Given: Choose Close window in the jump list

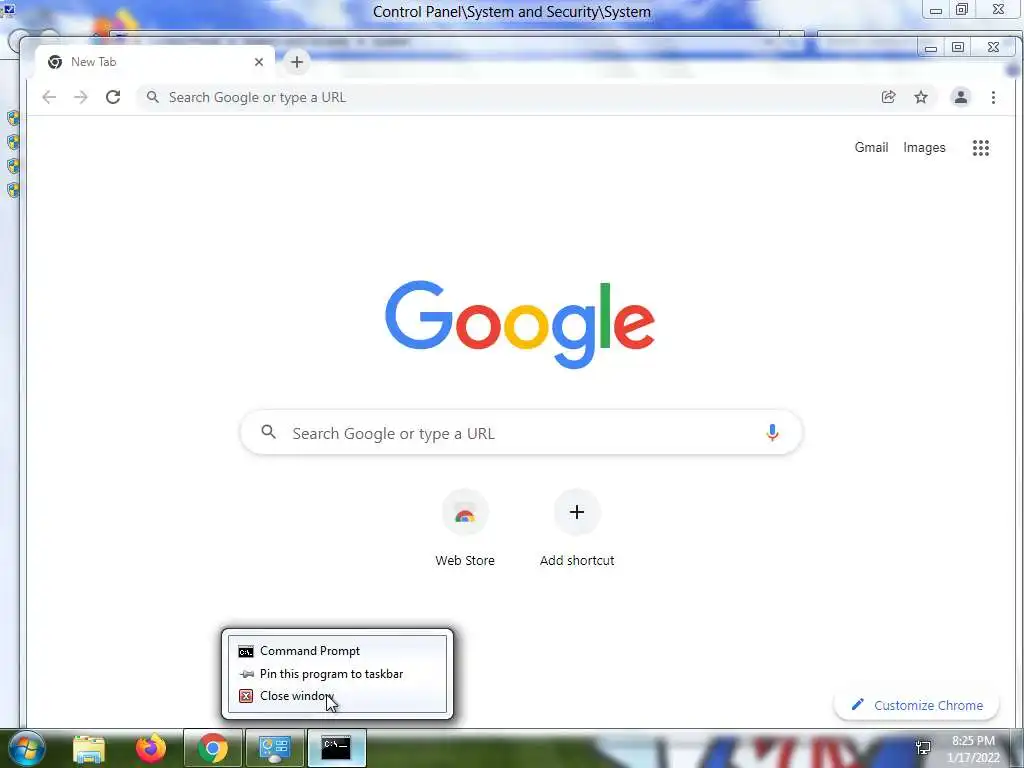Looking at the screenshot, I should click(337, 696).
